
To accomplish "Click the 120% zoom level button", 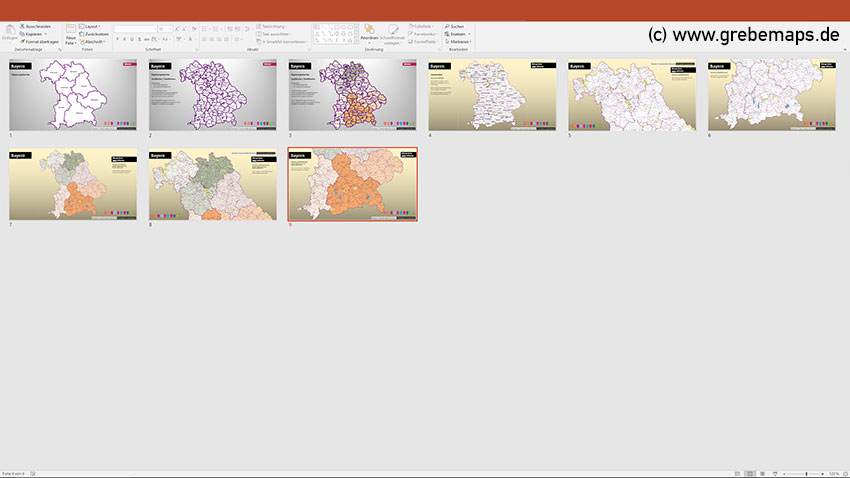I will pyautogui.click(x=832, y=473).
